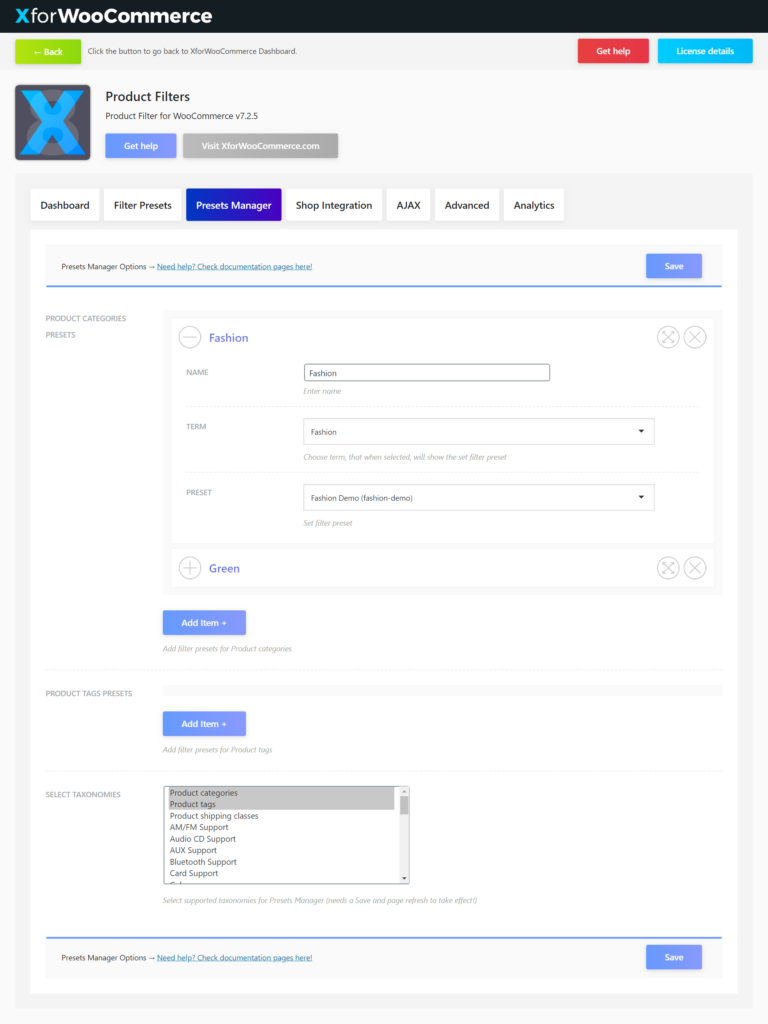Click the red Get help button
768x1024 pixels.
point(613,51)
